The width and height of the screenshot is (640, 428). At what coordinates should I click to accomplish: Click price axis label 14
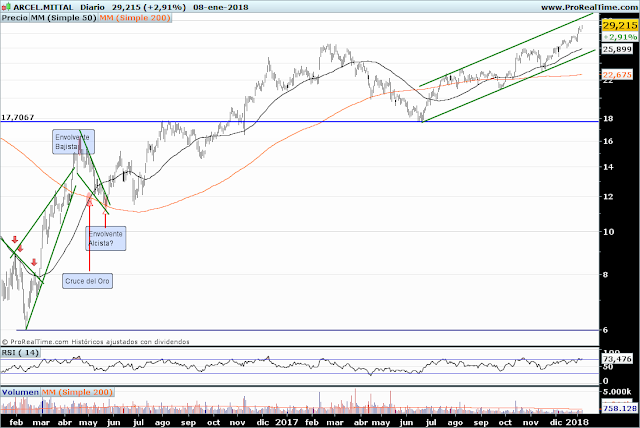tap(608, 167)
